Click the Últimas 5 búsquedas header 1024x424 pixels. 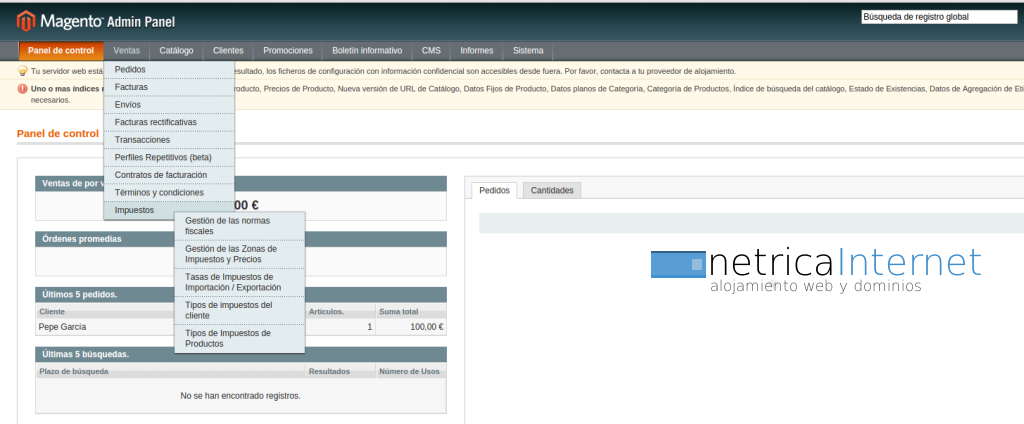coord(241,354)
